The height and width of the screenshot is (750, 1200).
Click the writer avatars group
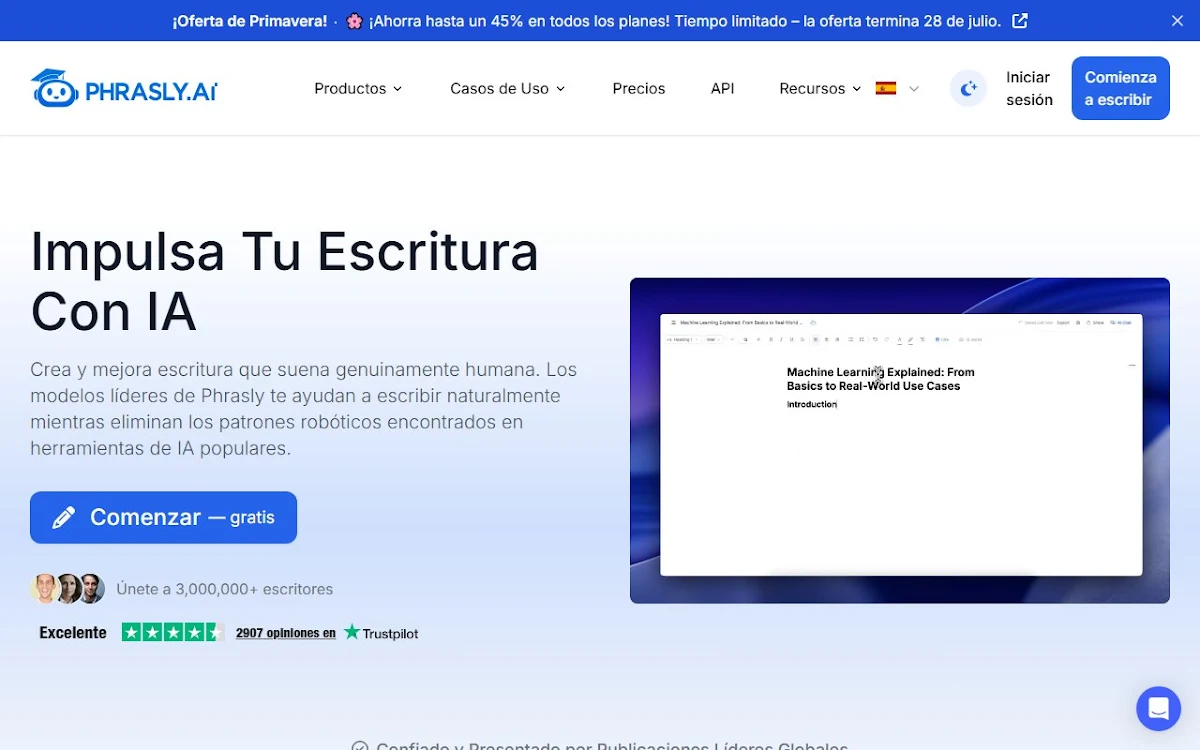[68, 589]
